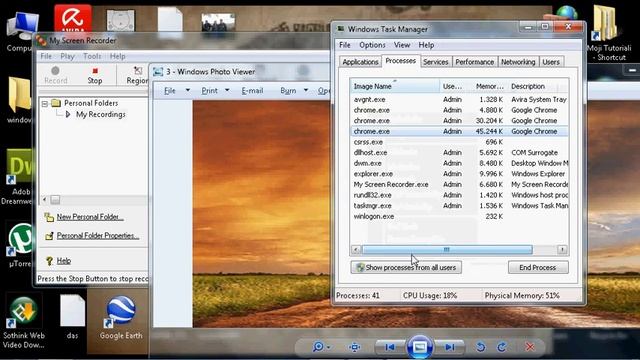Click the New Personal Folder link
The height and width of the screenshot is (360, 640).
[90, 217]
